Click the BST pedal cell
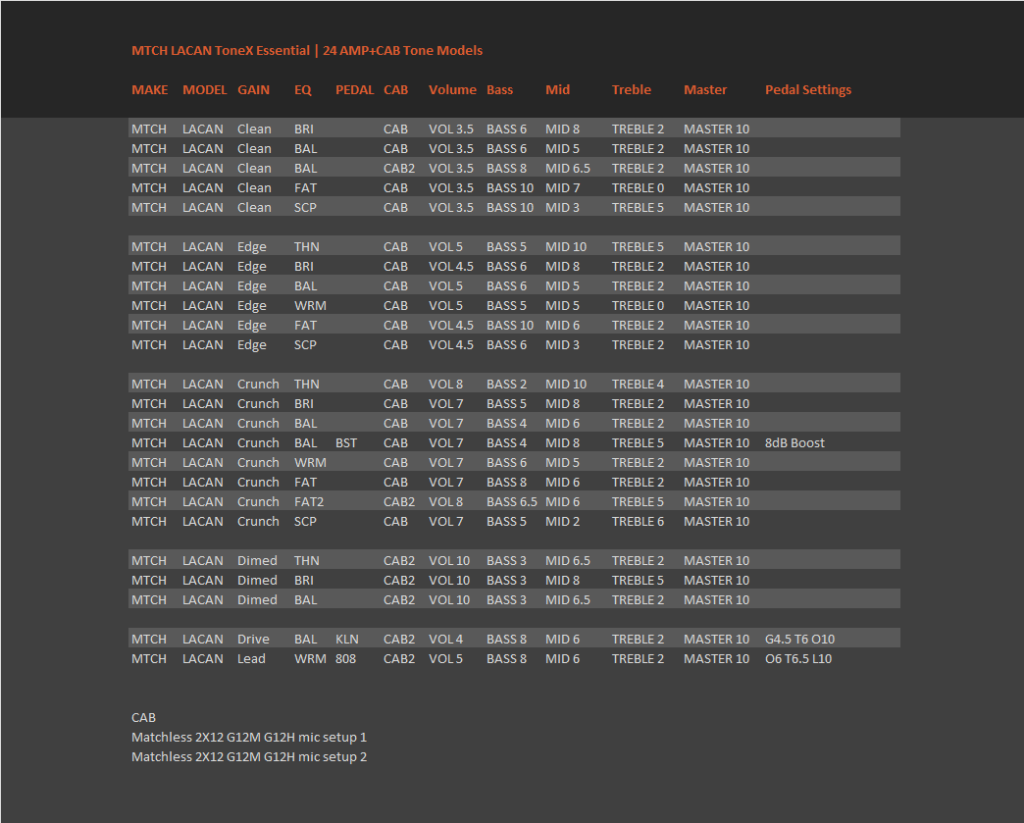Image resolution: width=1024 pixels, height=823 pixels. click(x=346, y=443)
